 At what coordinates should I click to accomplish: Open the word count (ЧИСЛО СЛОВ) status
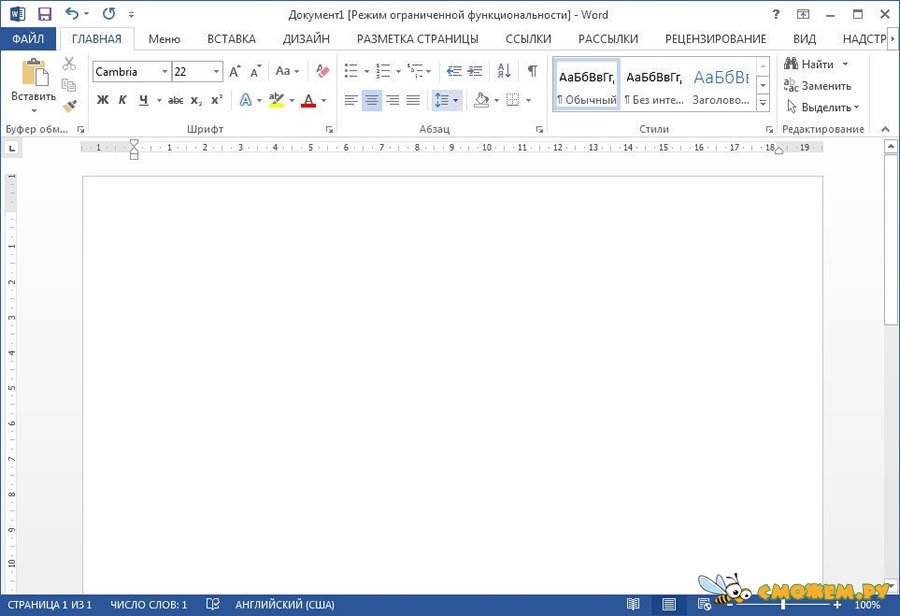pyautogui.click(x=149, y=605)
